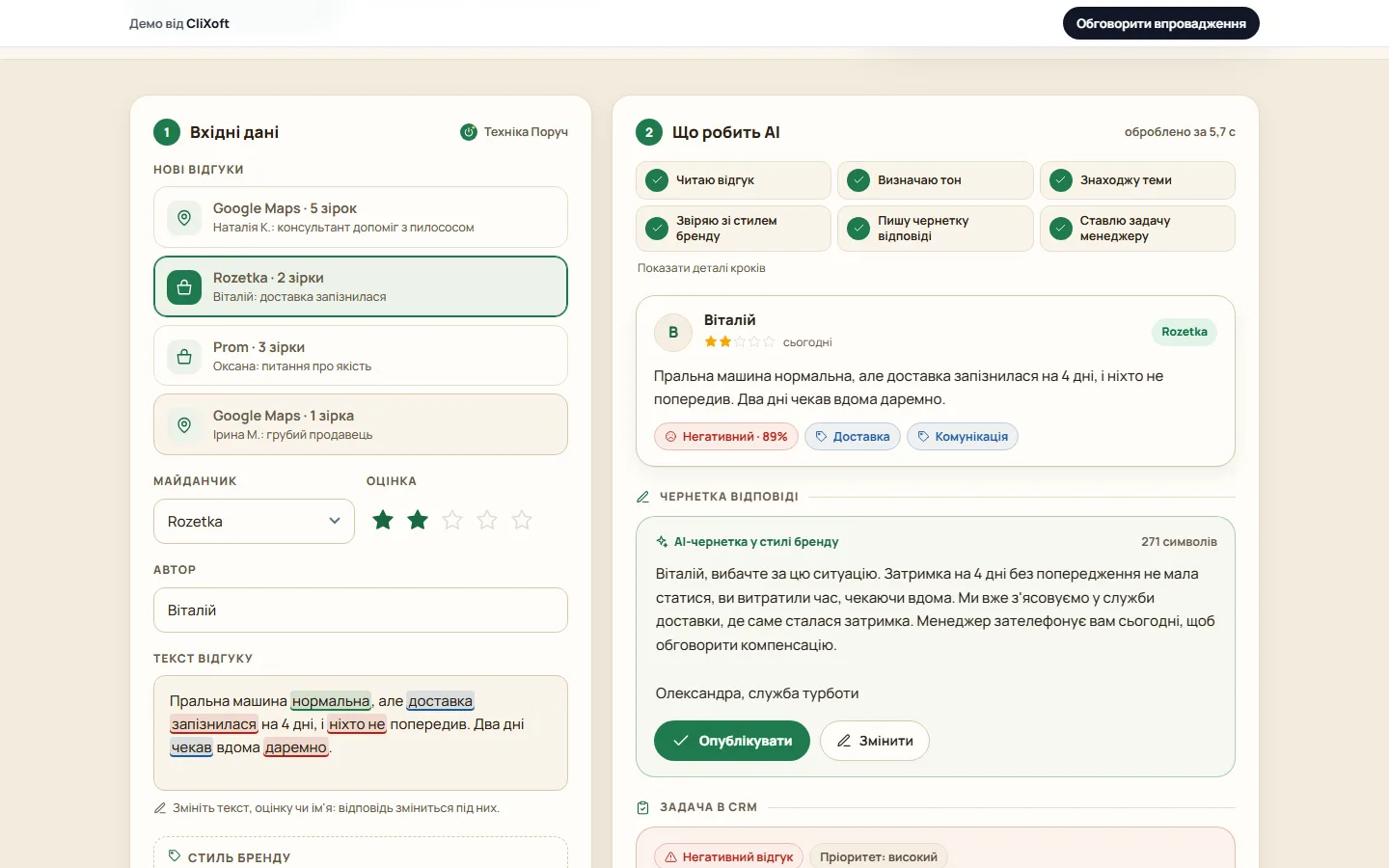Screen dimensions: 1389x868
Task: Click the signature Олександра, служба турботи
Action: pos(757,693)
